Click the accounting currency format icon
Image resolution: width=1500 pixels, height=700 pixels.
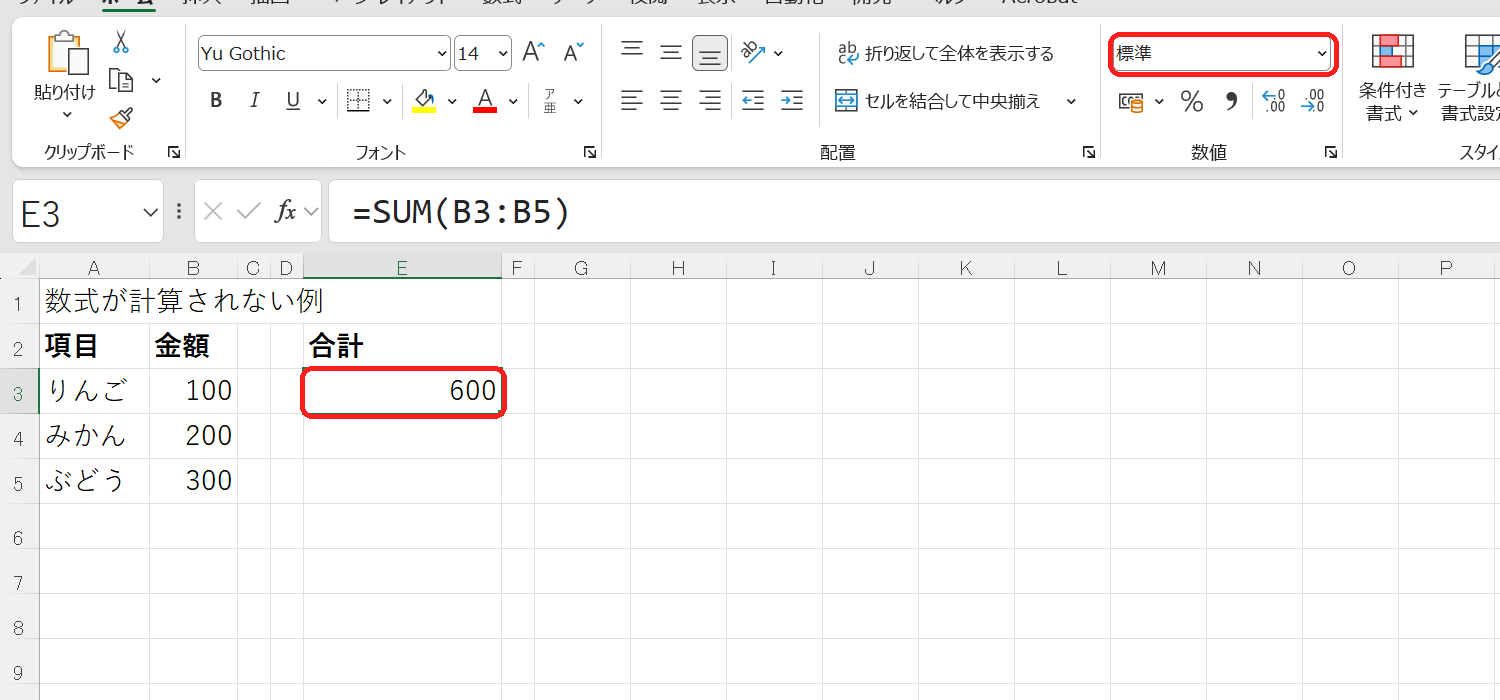point(1131,101)
